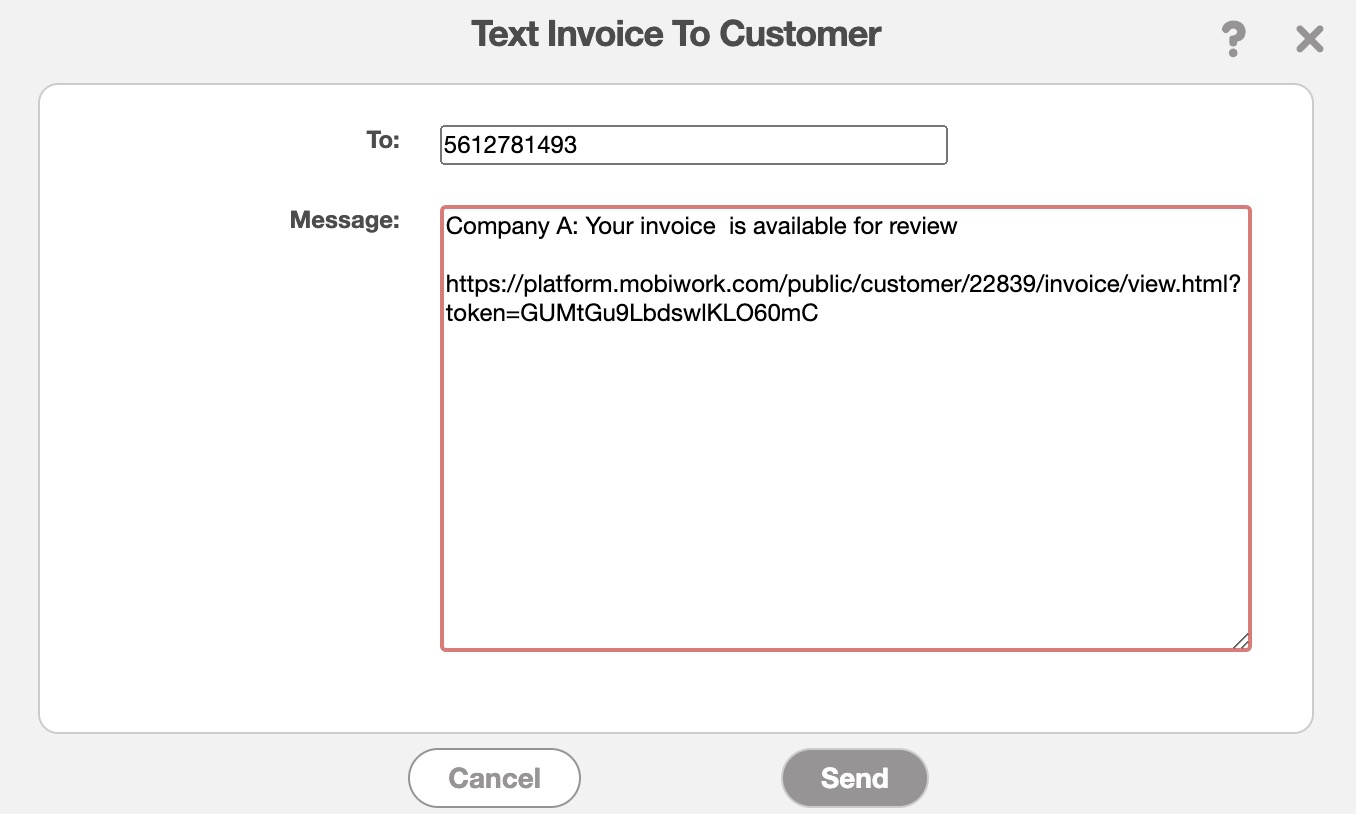Cancel sending the invoice text

pyautogui.click(x=494, y=778)
